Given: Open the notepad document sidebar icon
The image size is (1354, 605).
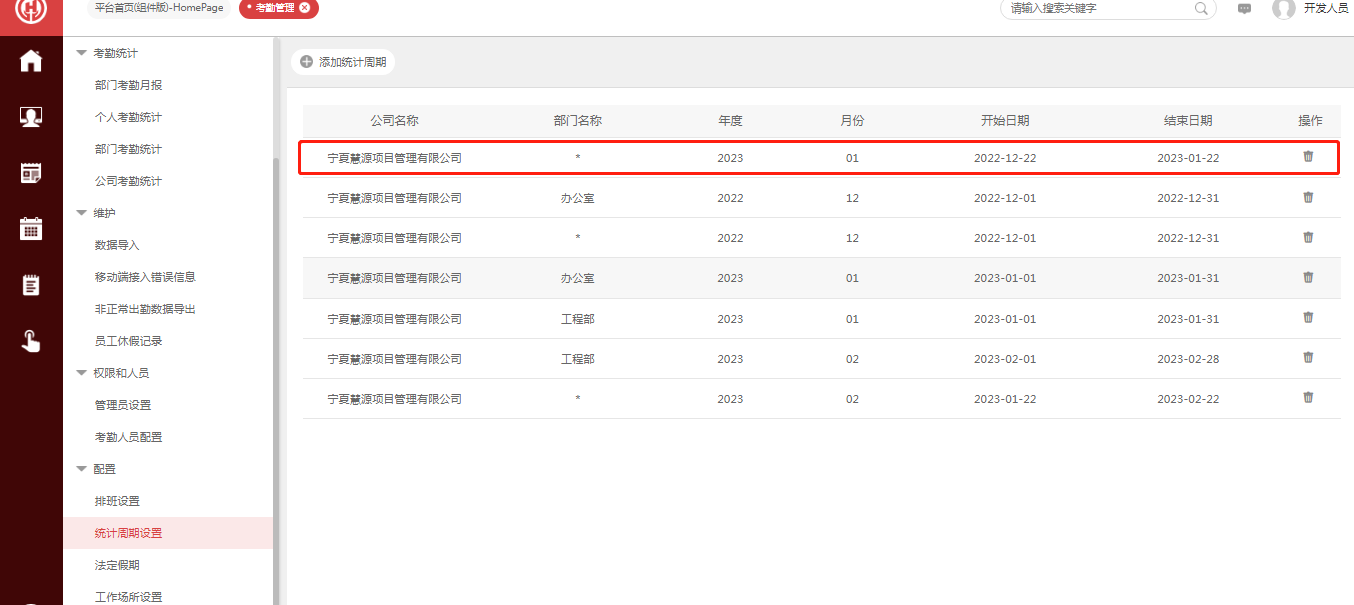Looking at the screenshot, I should [x=31, y=285].
